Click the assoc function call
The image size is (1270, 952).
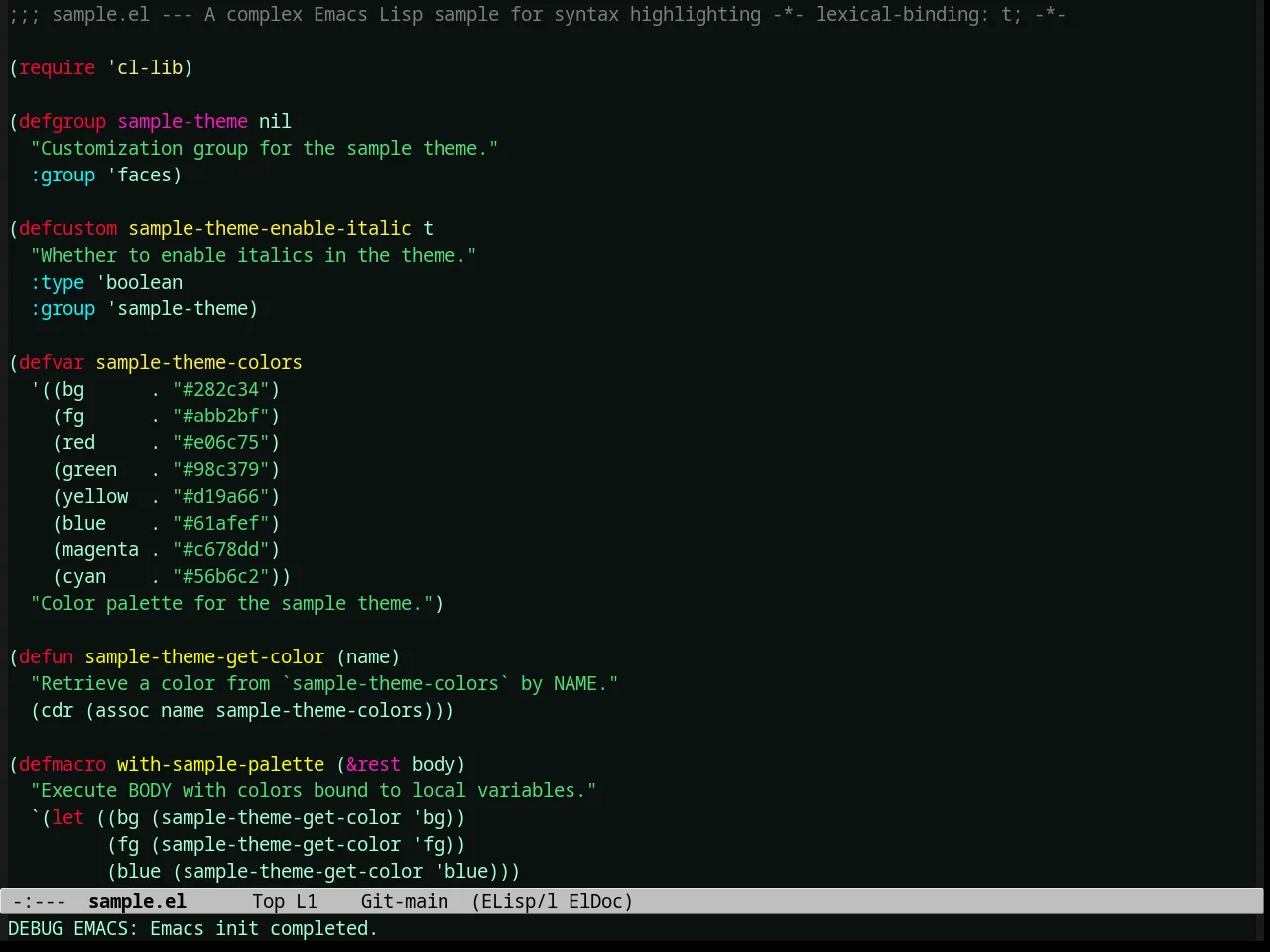click(122, 710)
